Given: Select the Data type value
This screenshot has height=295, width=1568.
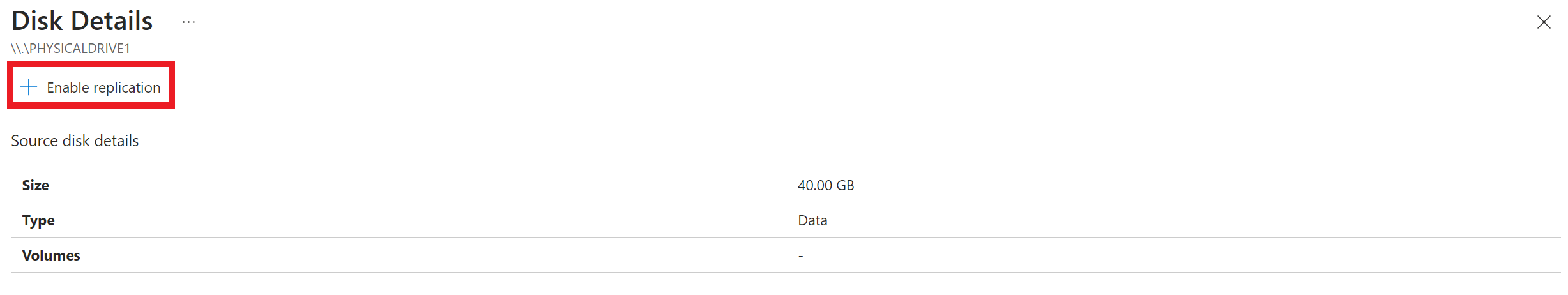Looking at the screenshot, I should point(812,220).
